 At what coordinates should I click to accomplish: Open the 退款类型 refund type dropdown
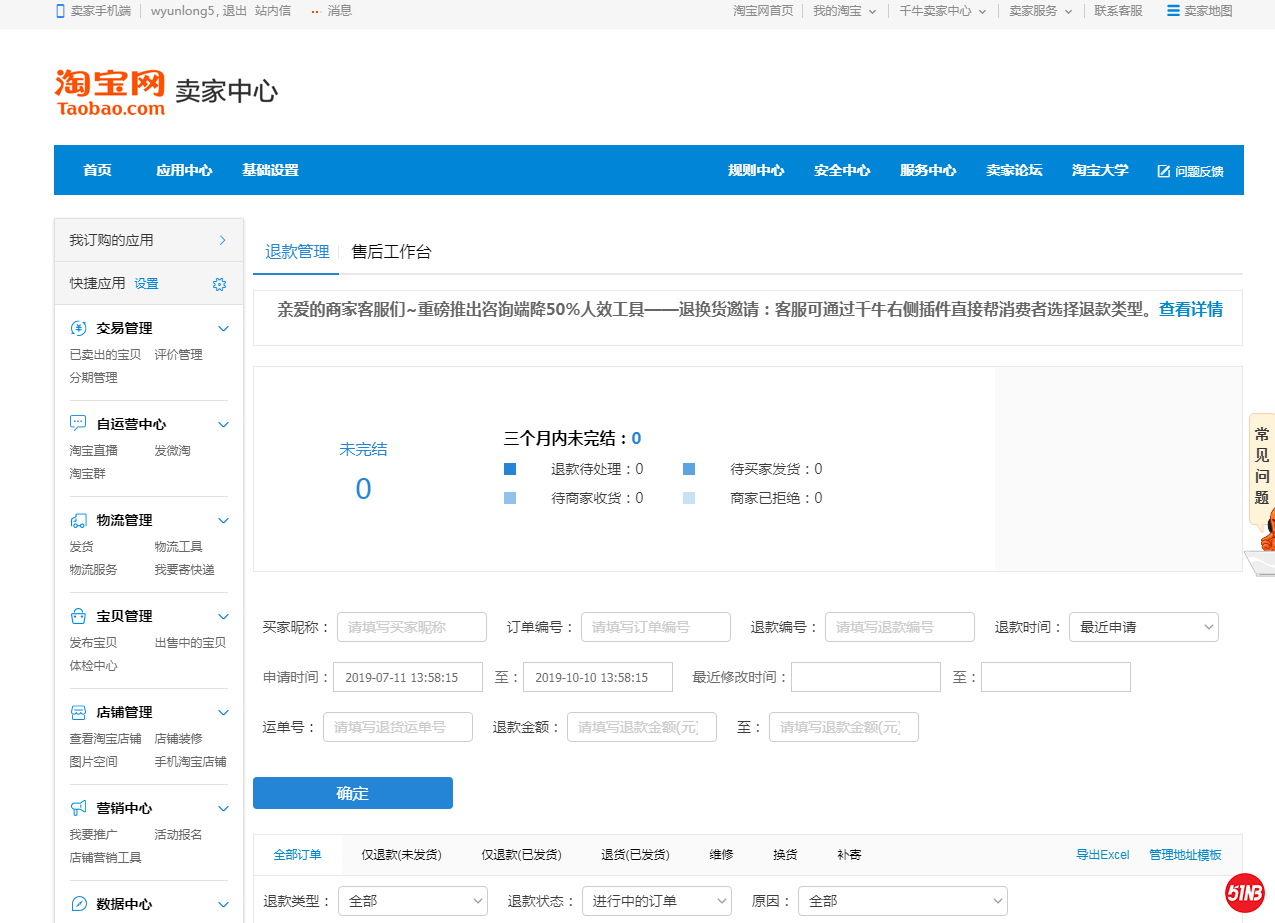tap(412, 900)
